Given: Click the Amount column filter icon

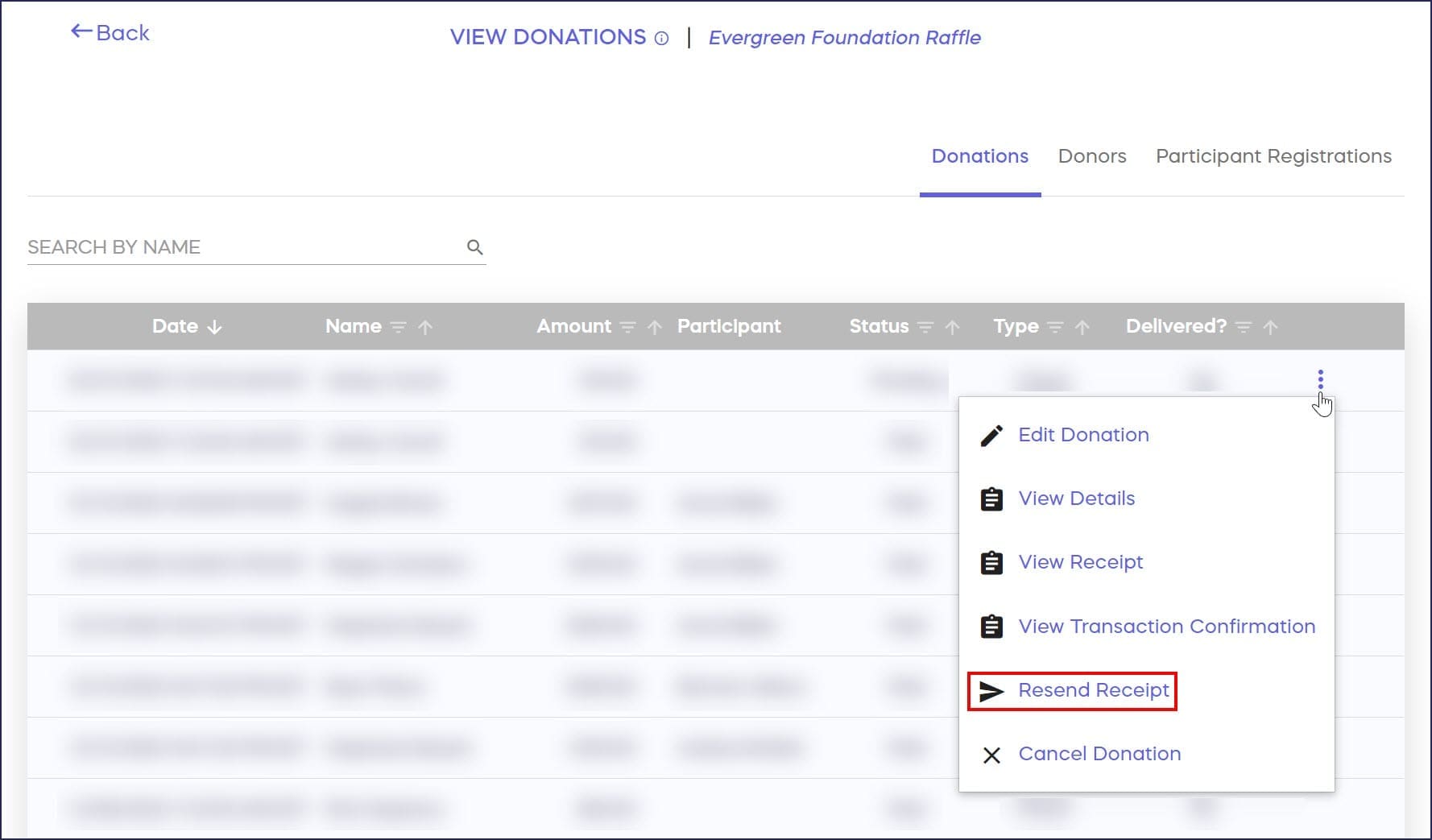Looking at the screenshot, I should 627,327.
